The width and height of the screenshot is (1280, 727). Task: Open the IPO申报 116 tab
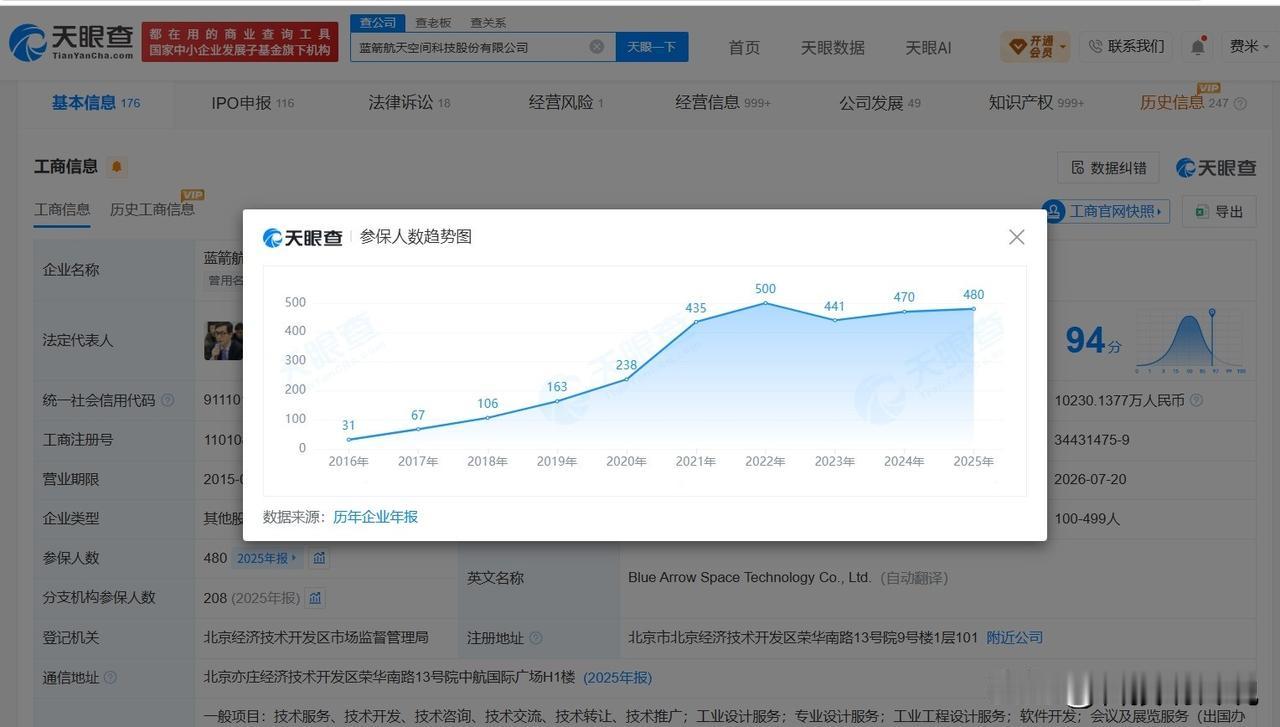click(253, 103)
